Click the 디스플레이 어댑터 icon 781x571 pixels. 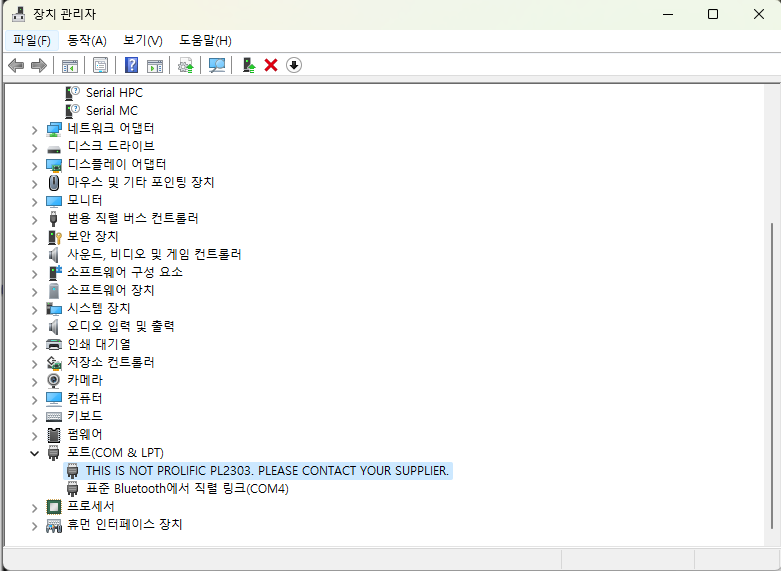pyautogui.click(x=54, y=165)
